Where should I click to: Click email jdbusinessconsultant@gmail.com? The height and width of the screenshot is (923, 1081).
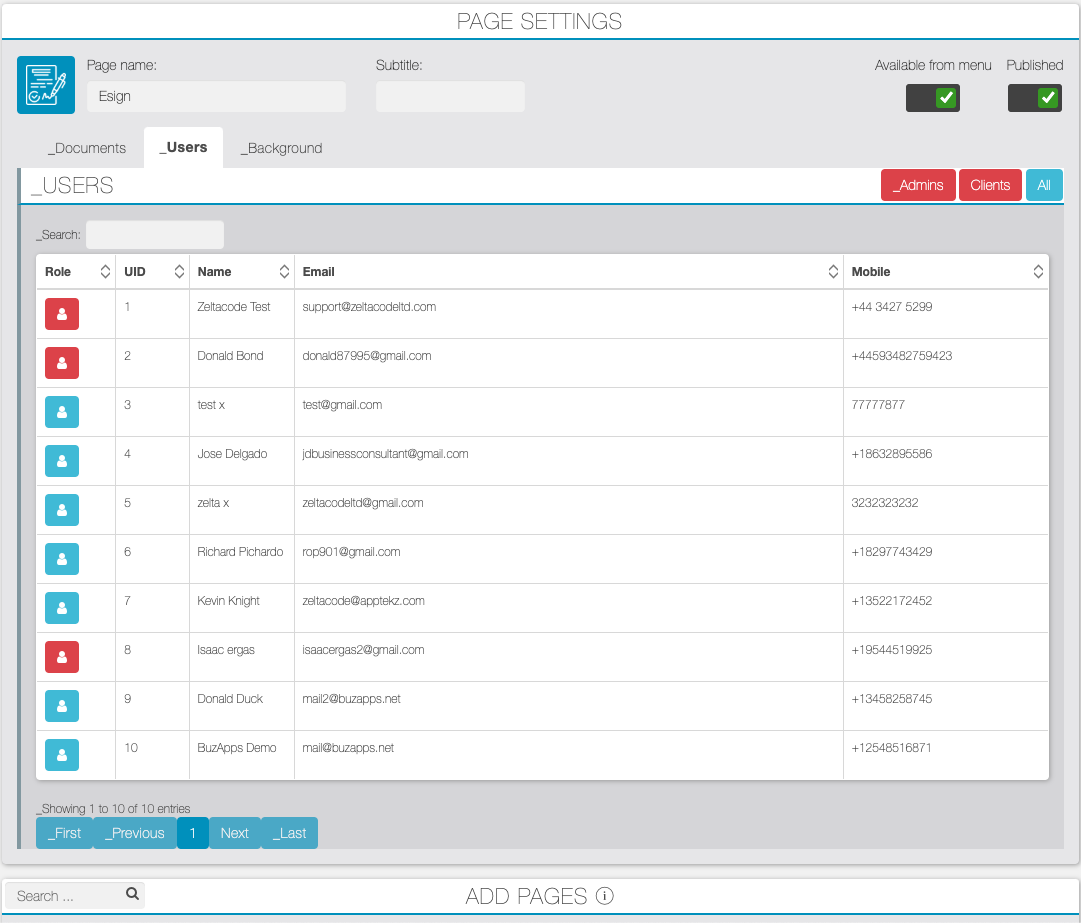point(385,454)
